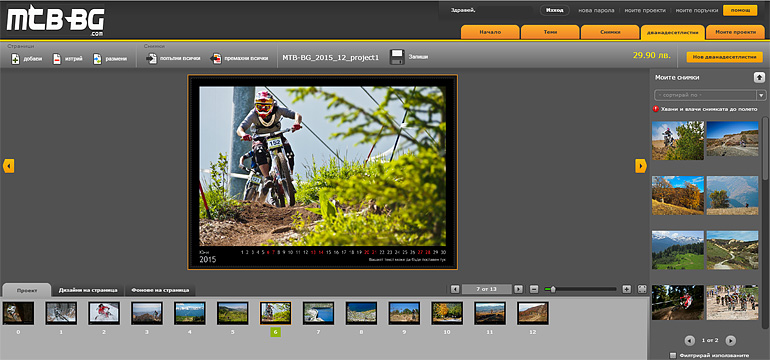Open the 'Начало' tab

(x=490, y=32)
